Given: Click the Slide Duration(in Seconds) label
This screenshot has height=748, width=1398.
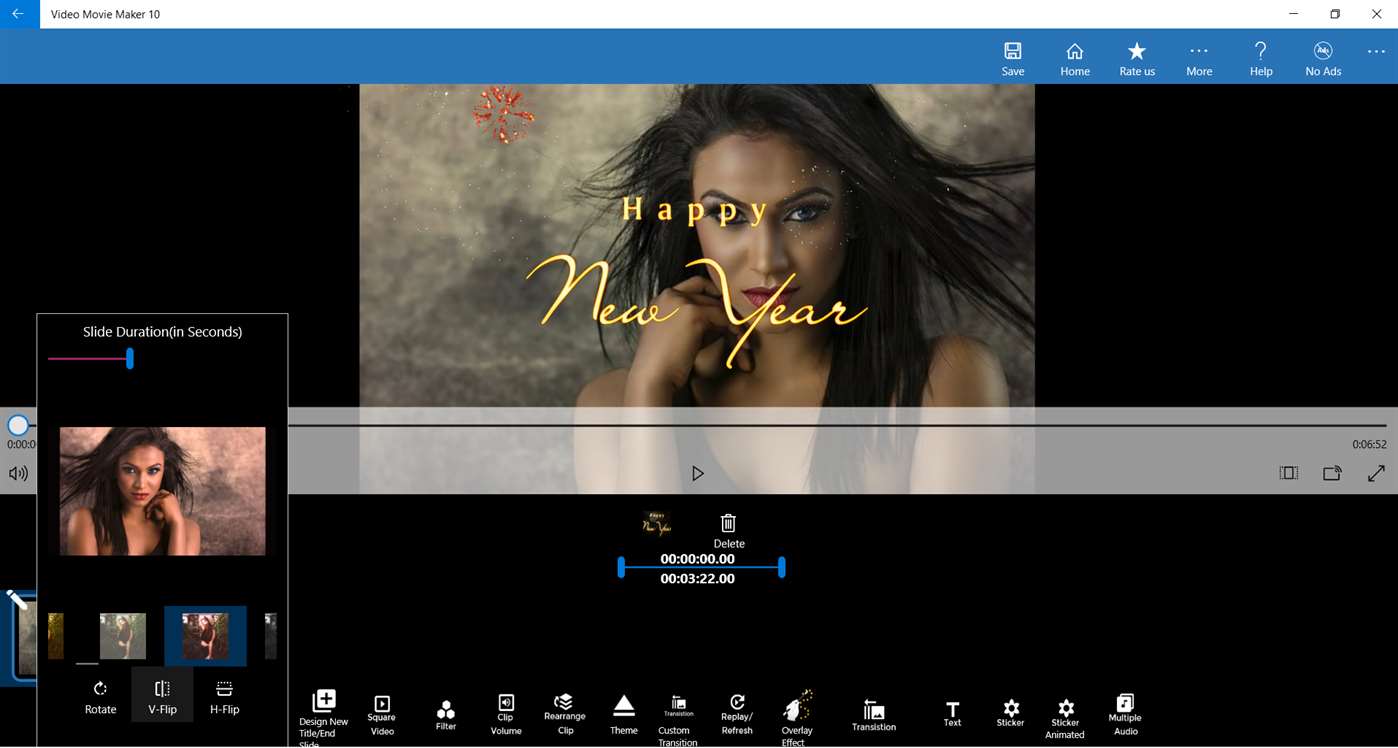Looking at the screenshot, I should click(x=162, y=332).
